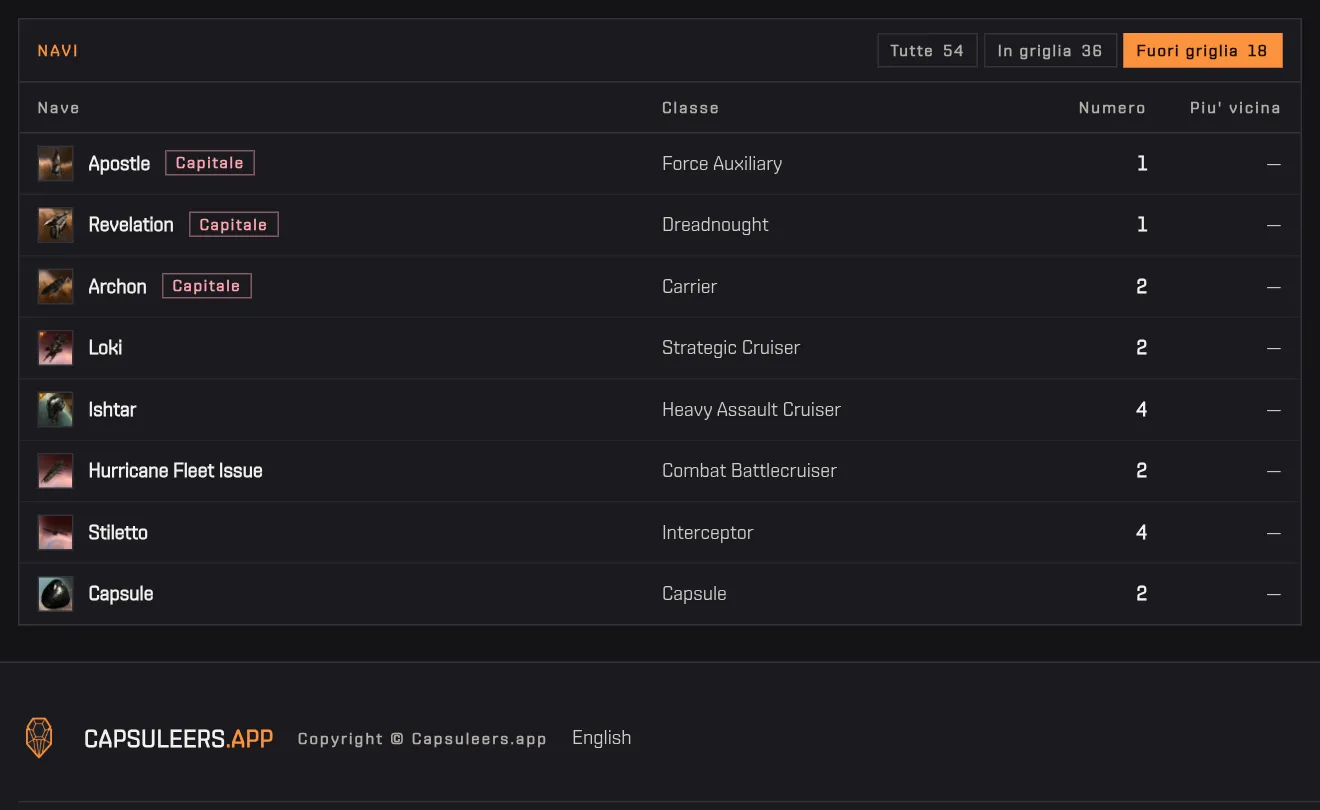Select the Revelation ship name
The height and width of the screenshot is (810, 1320).
tap(131, 225)
